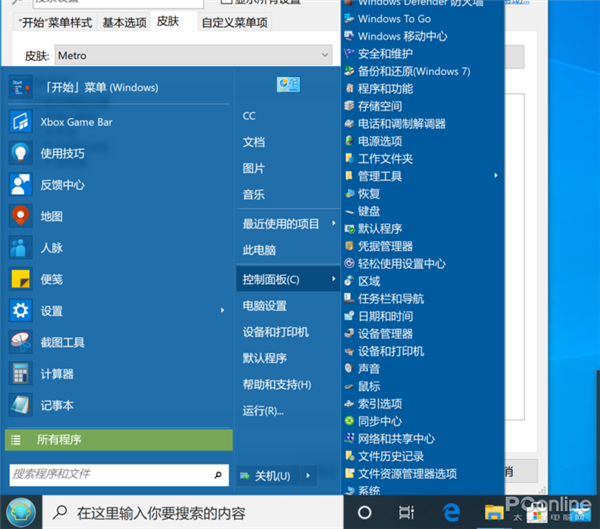Open 记事本 notepad icon
Screen dimensions: 600x529
click(x=21, y=405)
